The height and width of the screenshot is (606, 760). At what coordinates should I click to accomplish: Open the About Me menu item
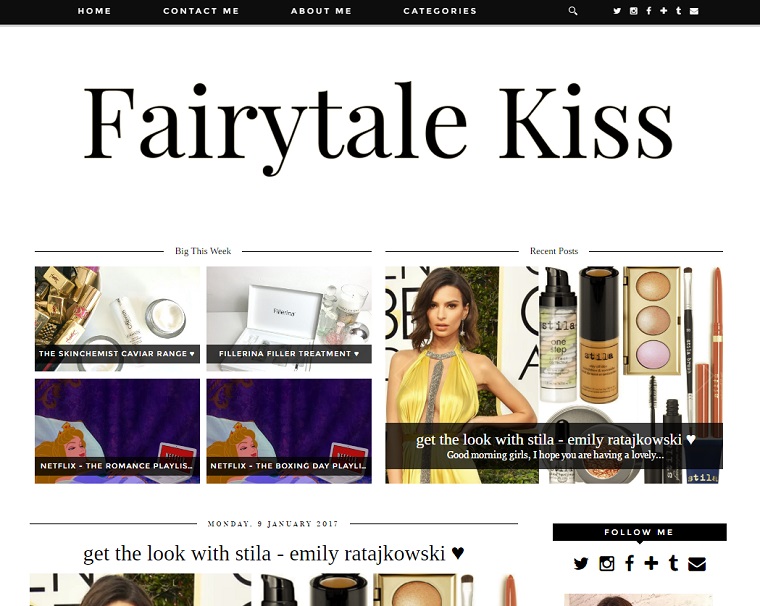coord(321,11)
